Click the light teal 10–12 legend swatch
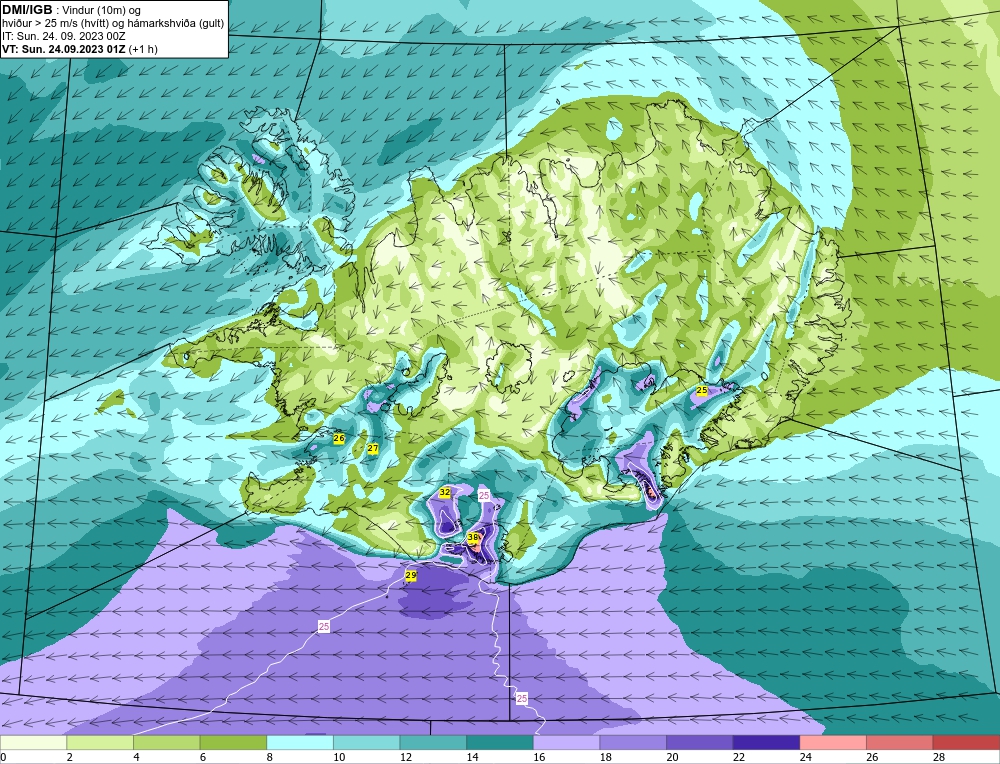1000x764 pixels. 367,743
